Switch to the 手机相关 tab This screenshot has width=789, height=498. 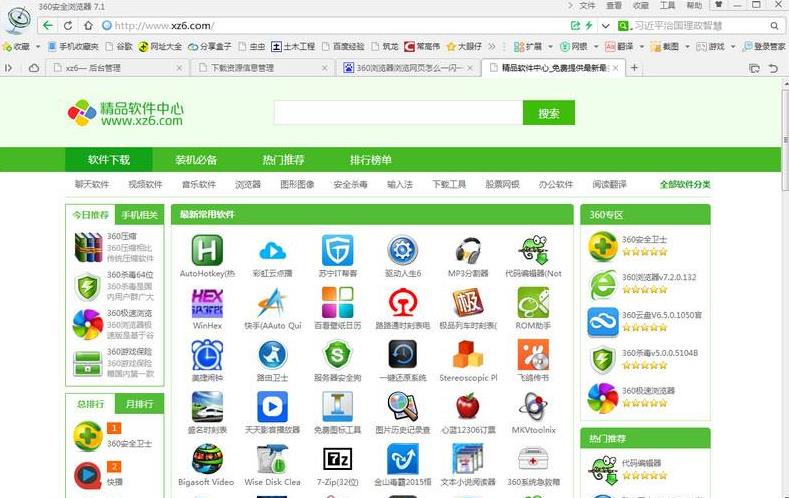pos(138,214)
